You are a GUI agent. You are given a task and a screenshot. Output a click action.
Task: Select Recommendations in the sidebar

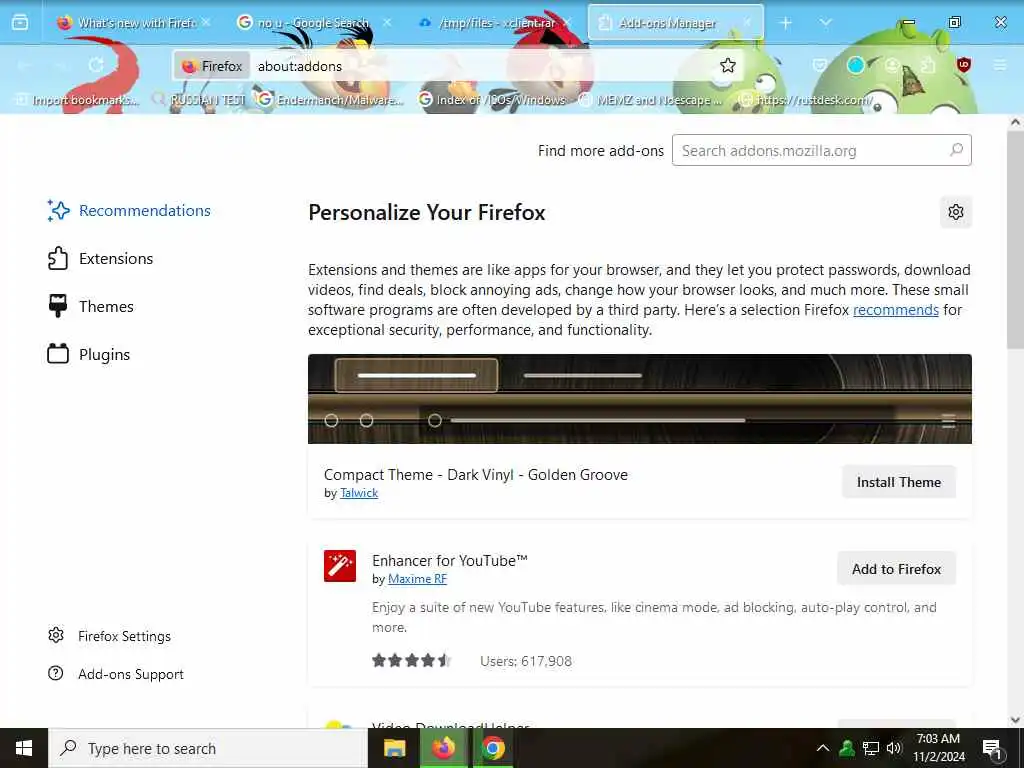click(129, 210)
